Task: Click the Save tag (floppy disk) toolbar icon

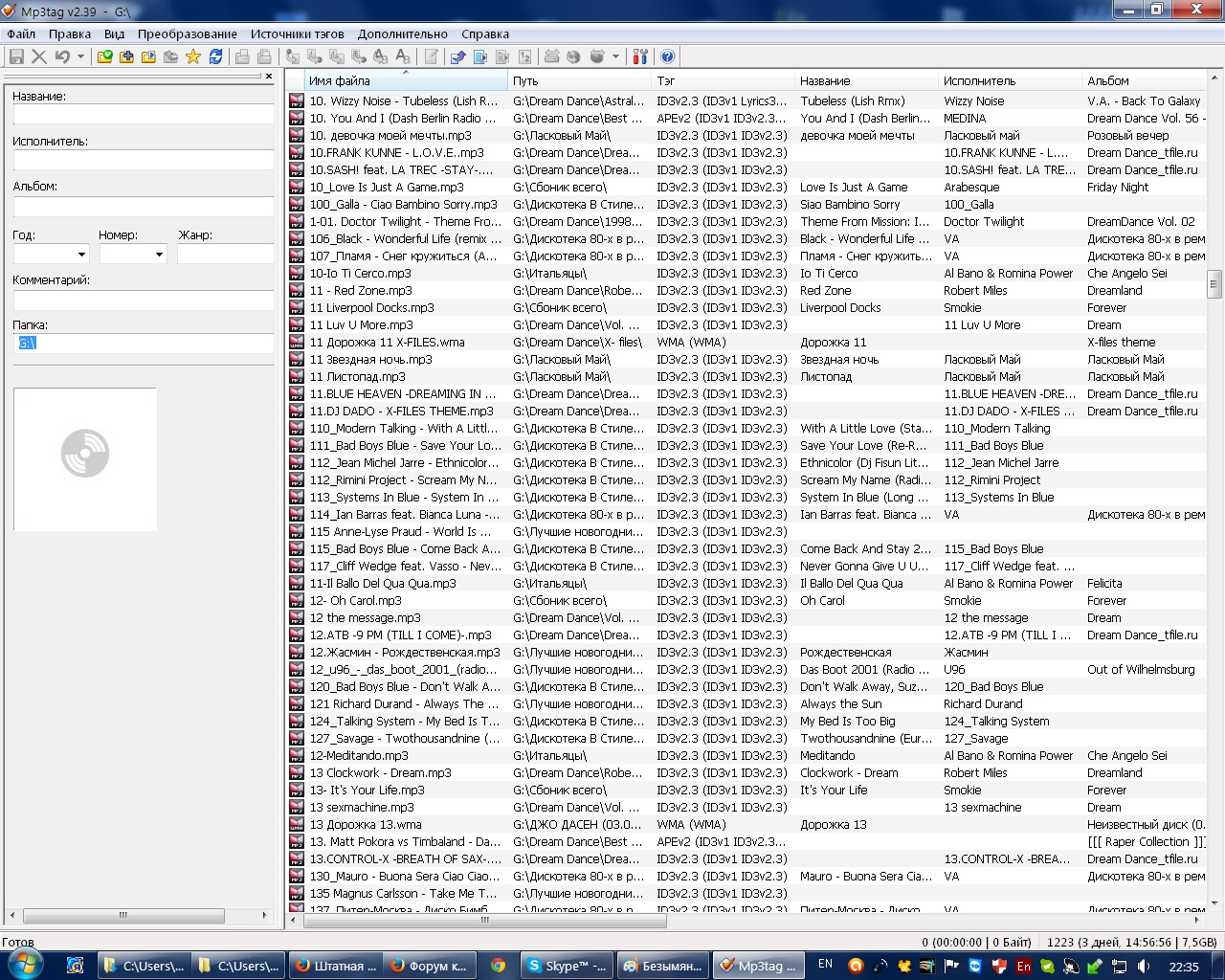Action: coord(16,56)
